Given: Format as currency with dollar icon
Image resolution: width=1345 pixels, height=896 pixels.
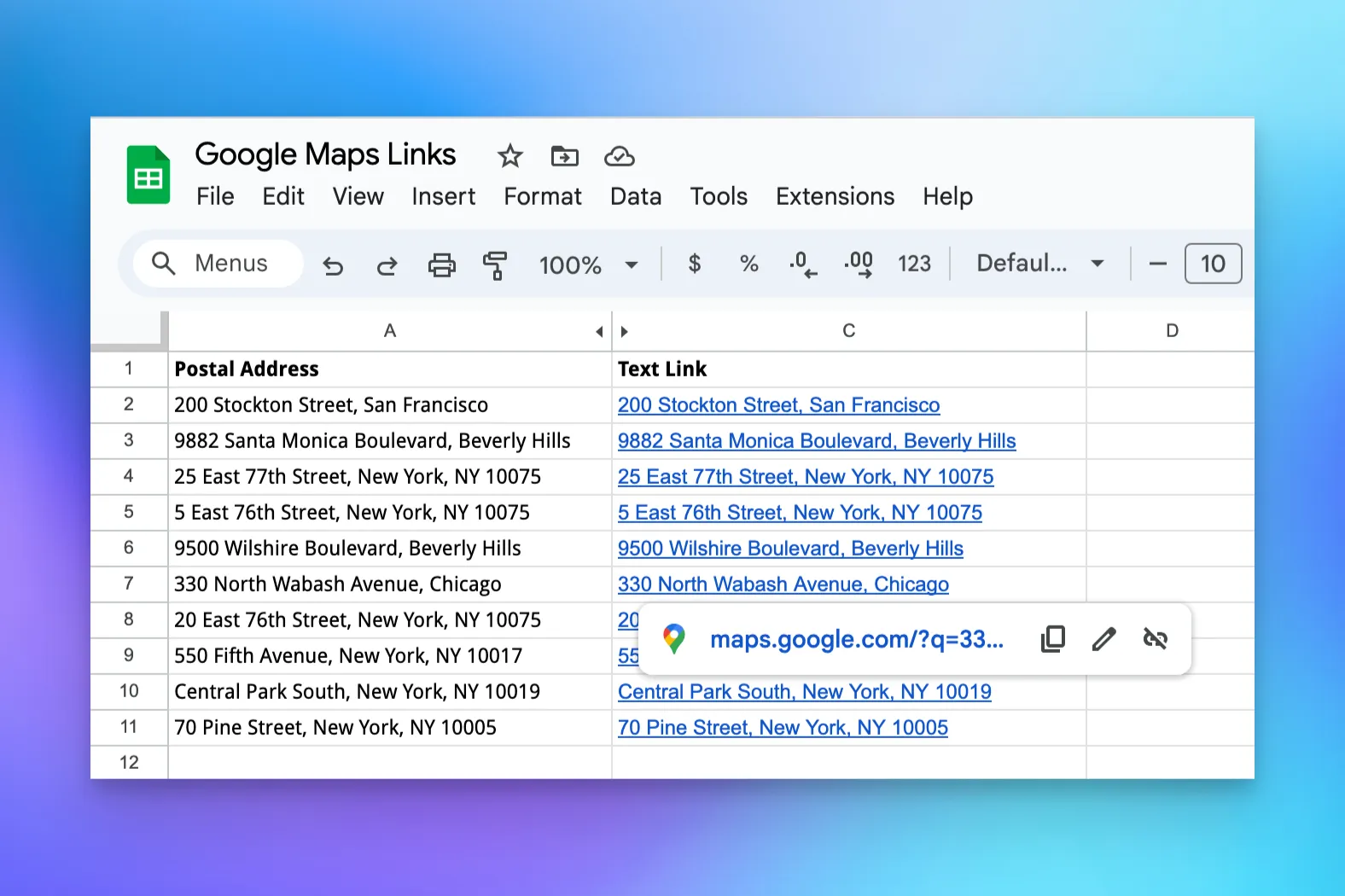Looking at the screenshot, I should [x=695, y=264].
